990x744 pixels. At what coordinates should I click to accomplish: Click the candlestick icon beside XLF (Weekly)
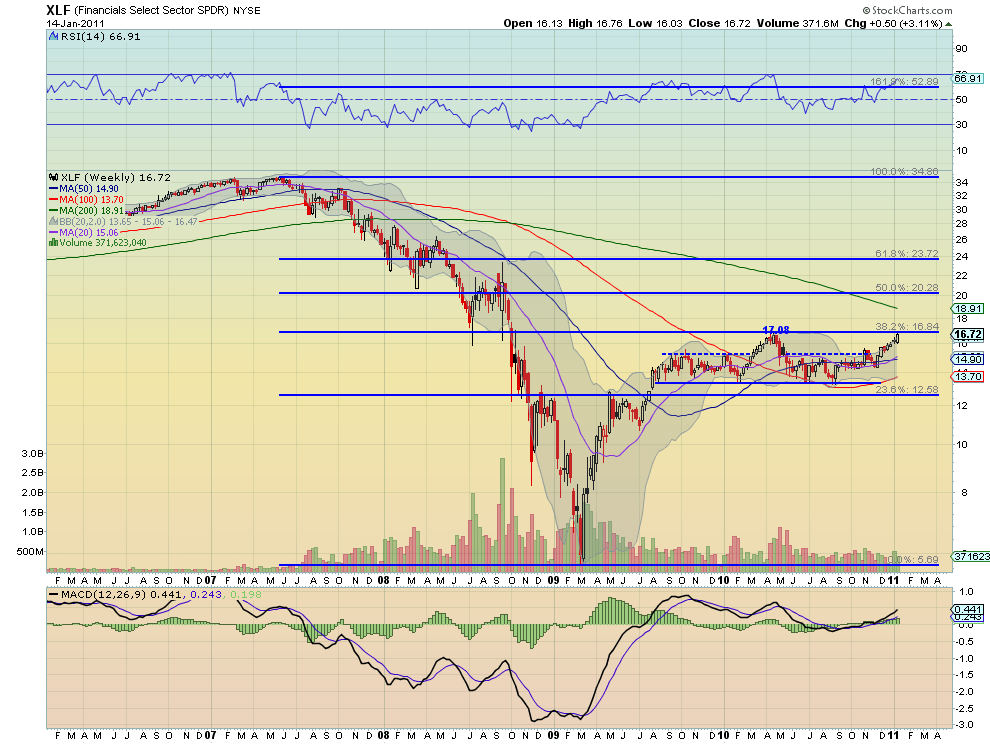pyautogui.click(x=54, y=177)
